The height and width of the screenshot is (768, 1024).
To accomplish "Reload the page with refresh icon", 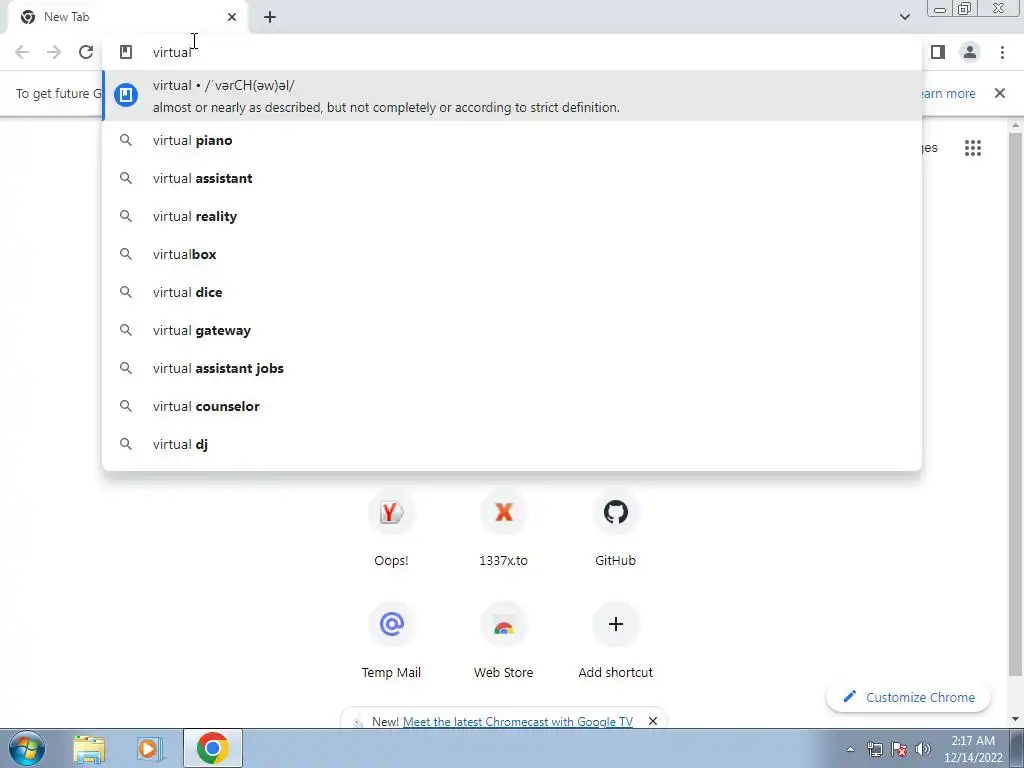I will click(x=86, y=52).
